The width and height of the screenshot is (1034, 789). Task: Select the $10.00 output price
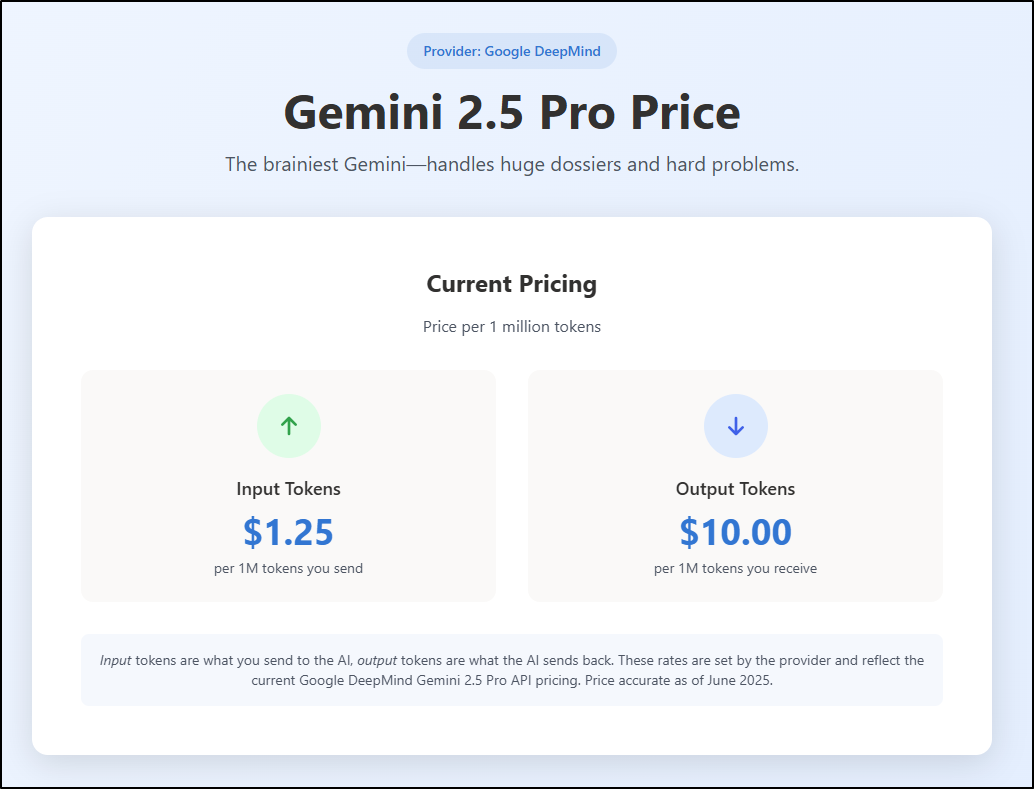coord(735,532)
